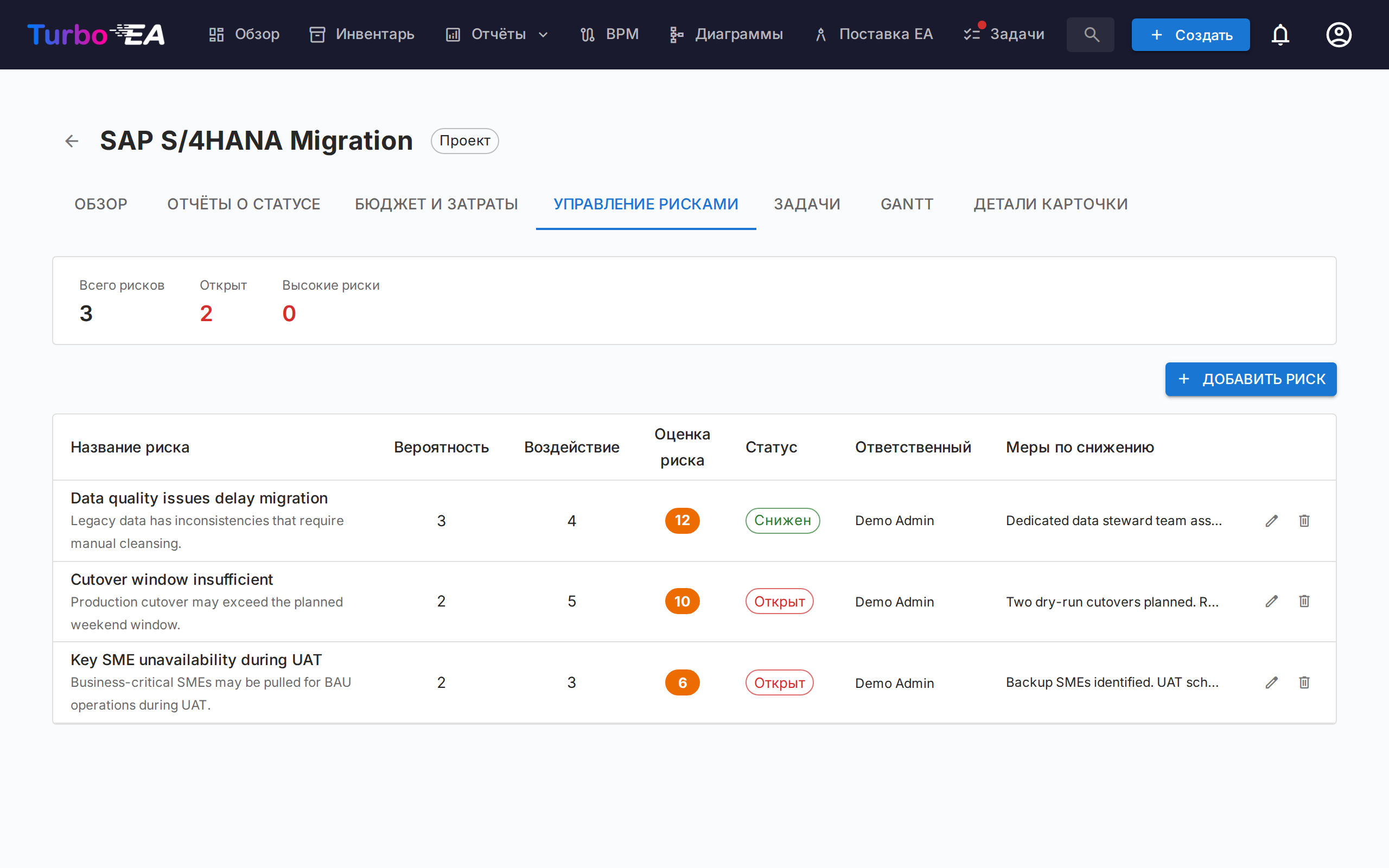Delete the Key SME unavailability risk
Image resolution: width=1389 pixels, height=868 pixels.
1304,682
